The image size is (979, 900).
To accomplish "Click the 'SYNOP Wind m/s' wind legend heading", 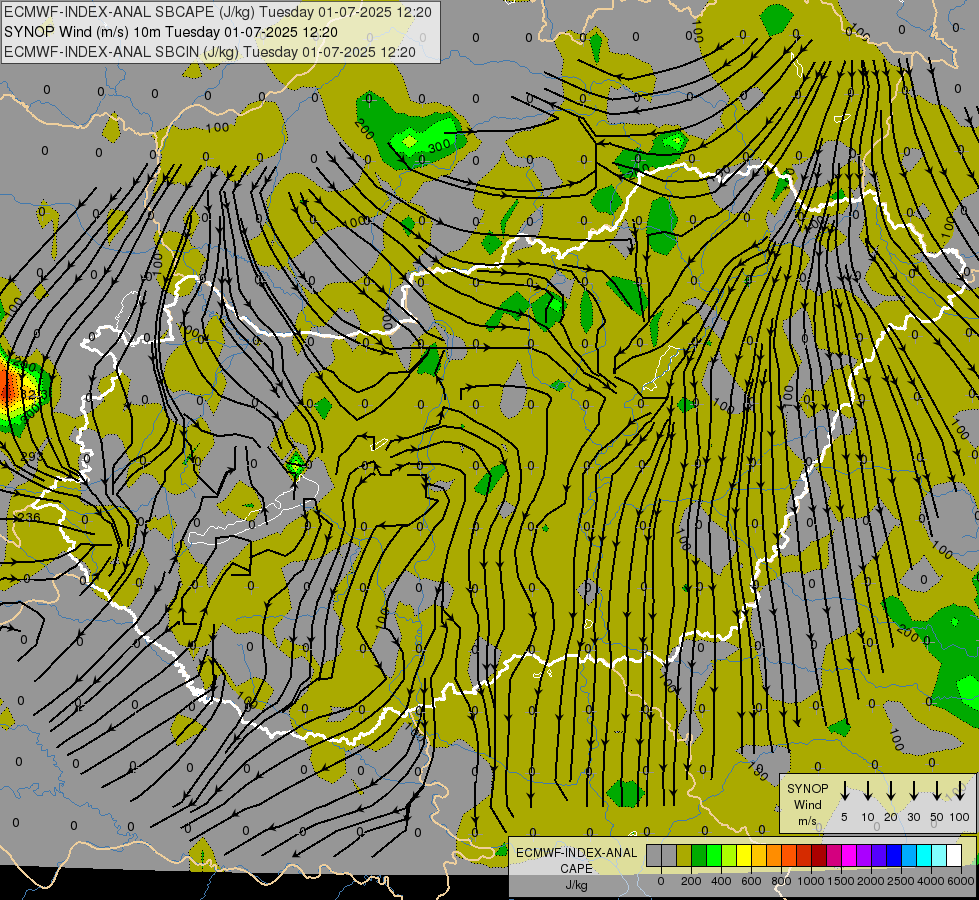I will [x=807, y=804].
